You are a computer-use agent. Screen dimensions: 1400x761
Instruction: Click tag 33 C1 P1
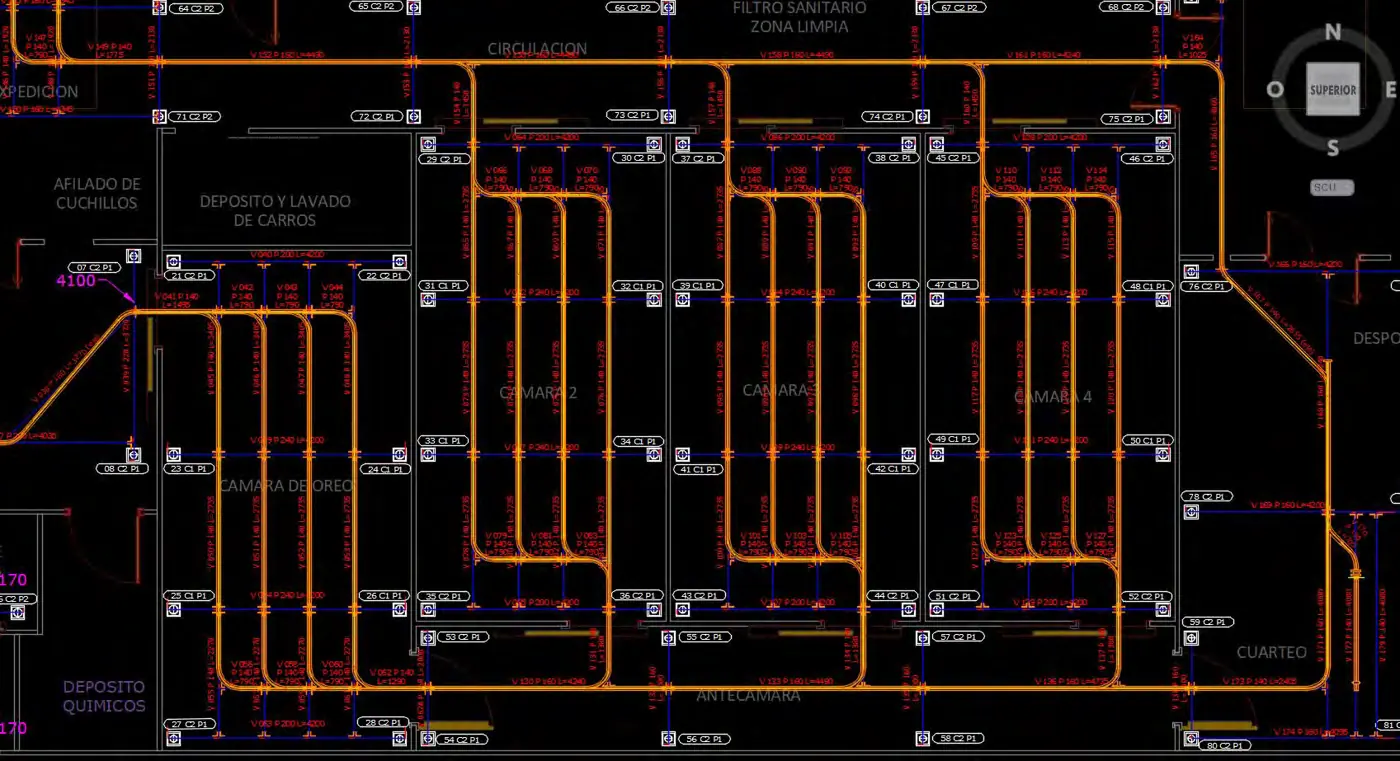click(x=443, y=441)
